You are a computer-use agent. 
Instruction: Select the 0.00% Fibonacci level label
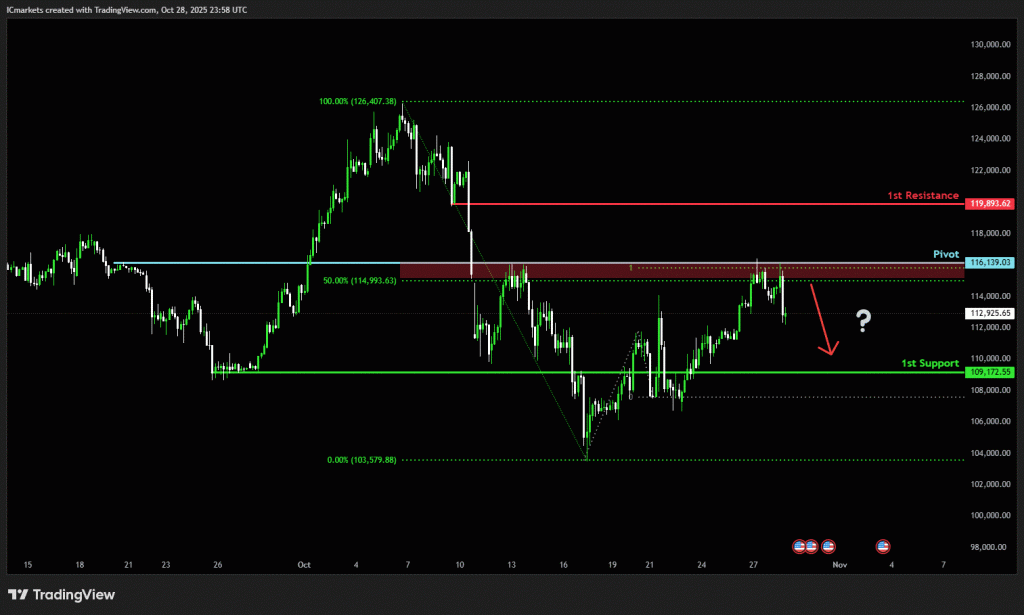[361, 460]
